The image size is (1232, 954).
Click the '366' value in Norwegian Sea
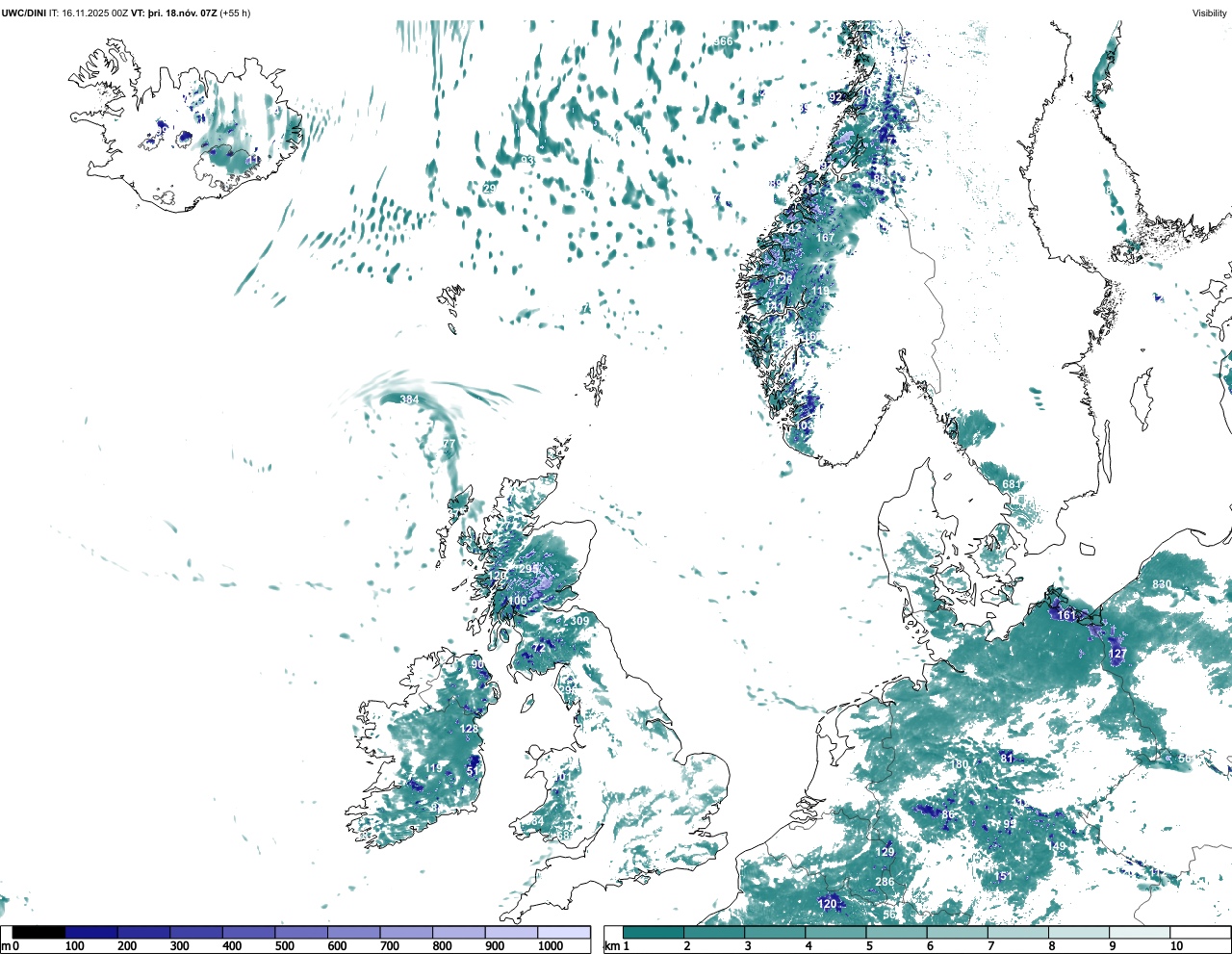pyautogui.click(x=723, y=41)
